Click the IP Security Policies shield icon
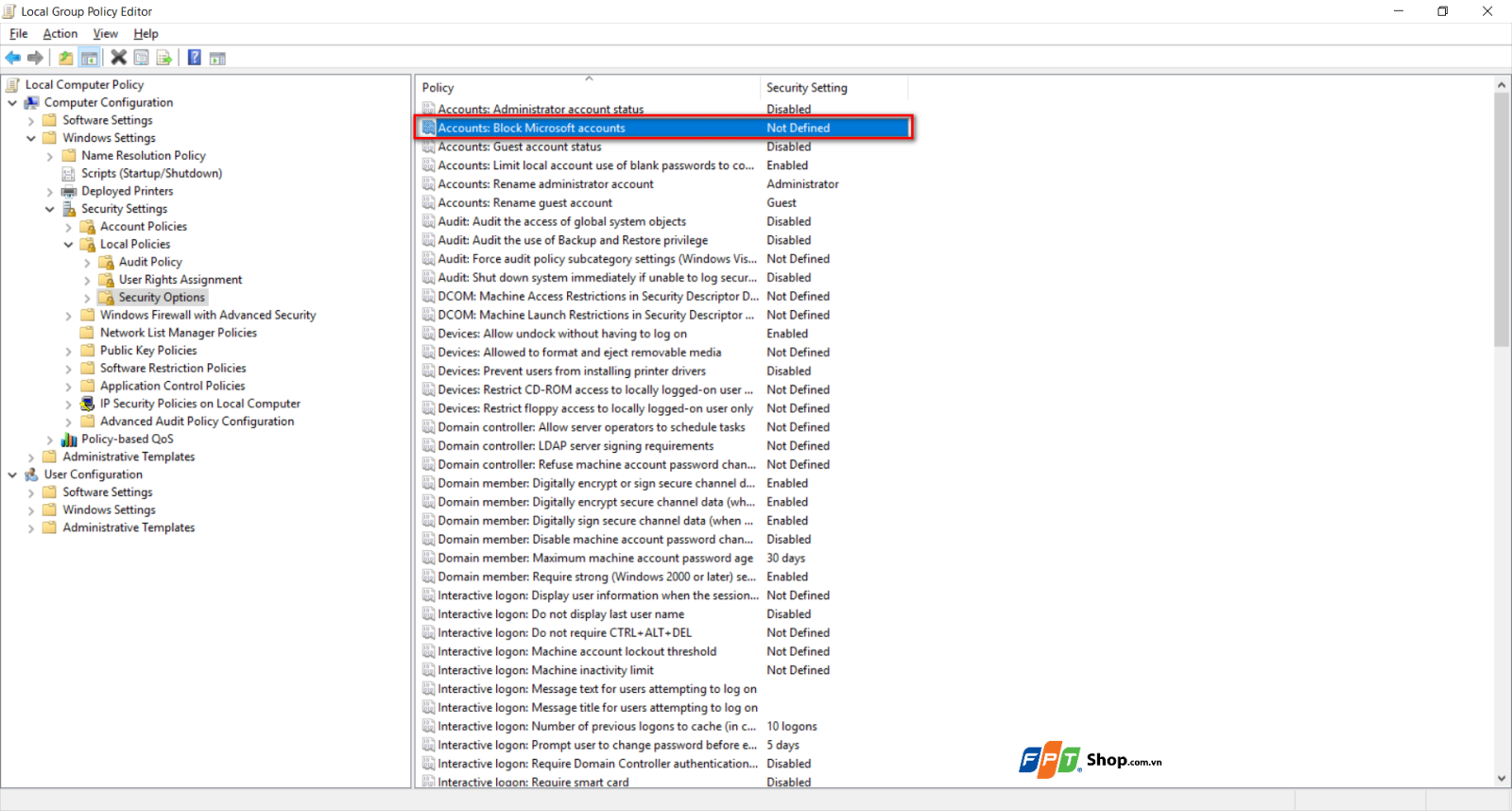 (x=88, y=404)
